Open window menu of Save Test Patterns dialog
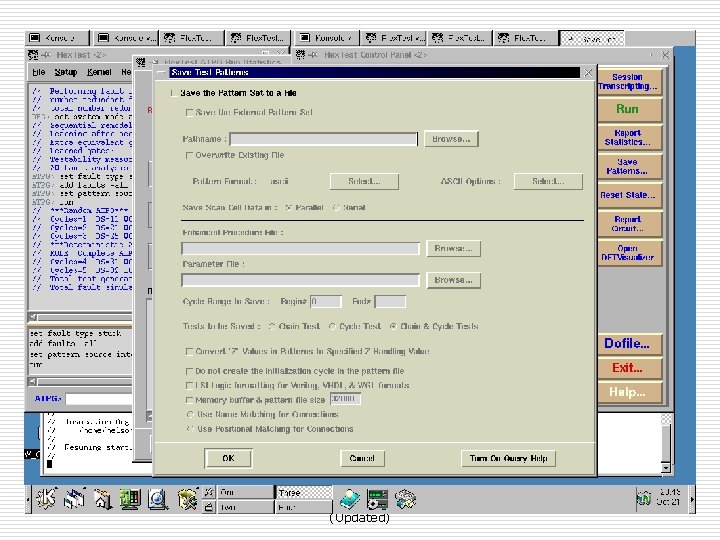Image resolution: width=720 pixels, height=540 pixels. click(x=161, y=73)
